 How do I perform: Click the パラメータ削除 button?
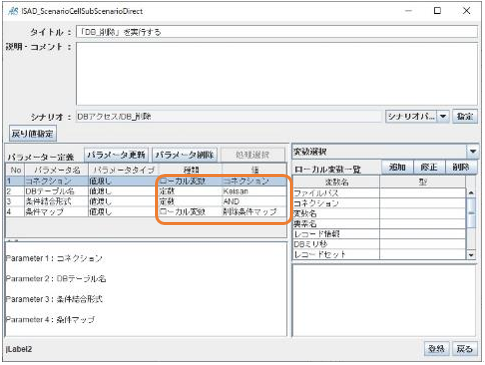pos(185,155)
